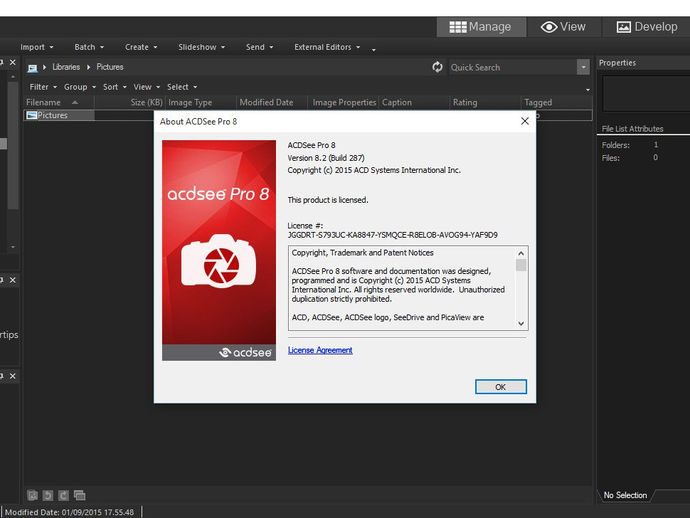
Task: Sort by the Image Properties column header
Action: point(343,103)
